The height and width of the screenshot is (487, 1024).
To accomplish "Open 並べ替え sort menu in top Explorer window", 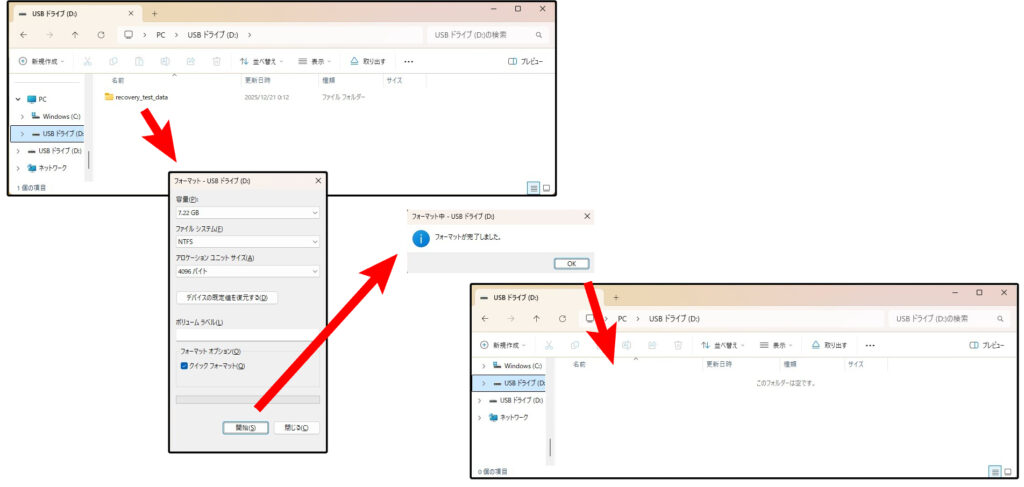I will tap(261, 61).
